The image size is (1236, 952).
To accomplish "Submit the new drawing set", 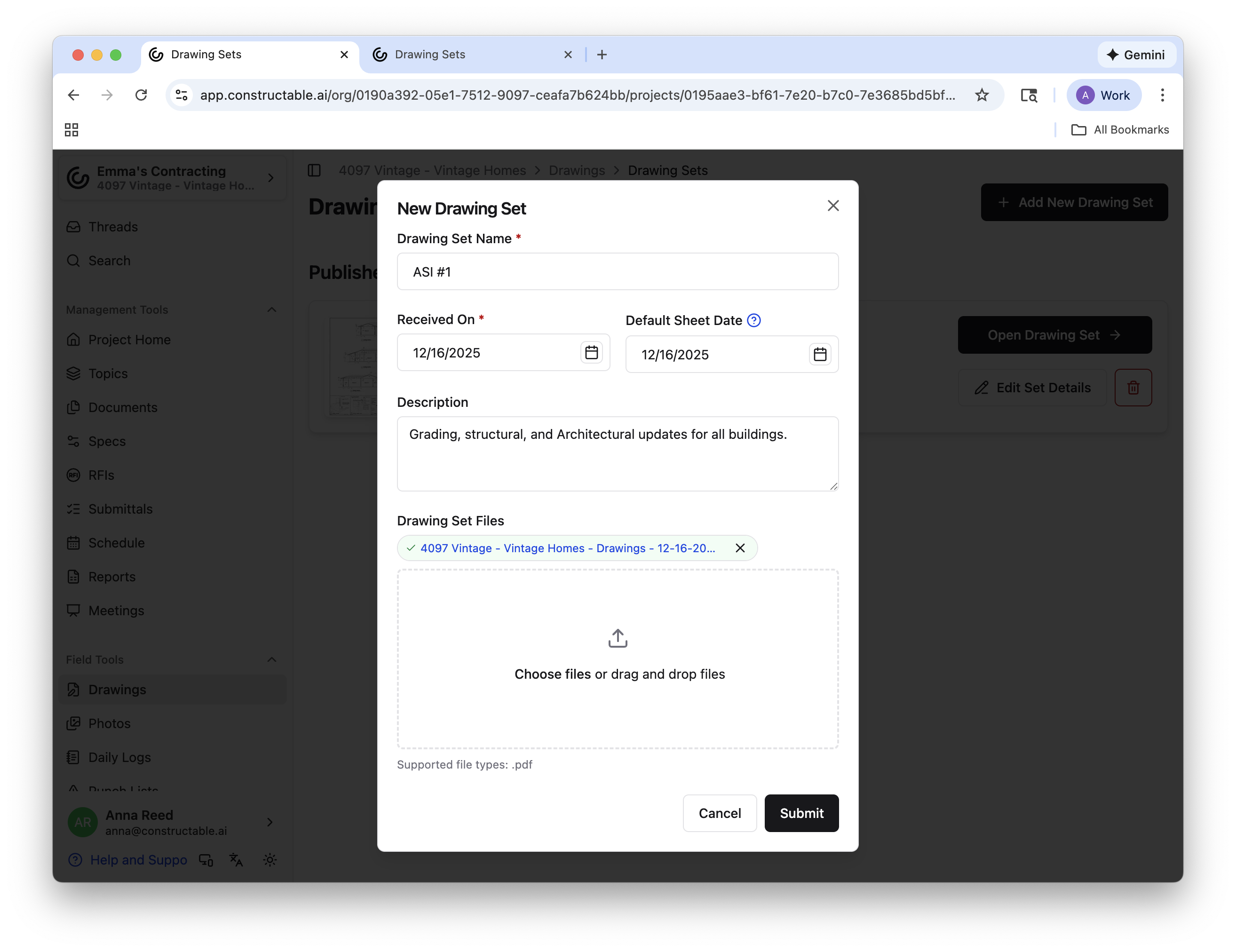I will coord(801,813).
